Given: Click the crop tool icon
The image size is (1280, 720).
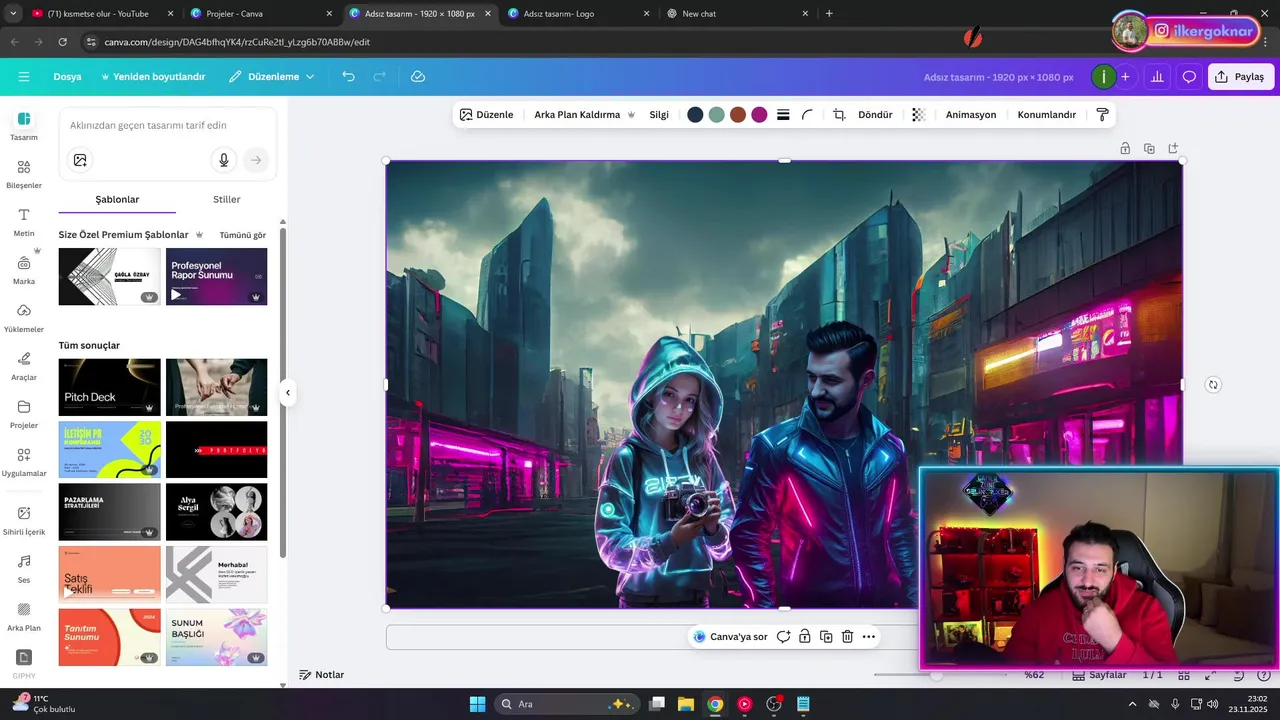Looking at the screenshot, I should [x=839, y=115].
